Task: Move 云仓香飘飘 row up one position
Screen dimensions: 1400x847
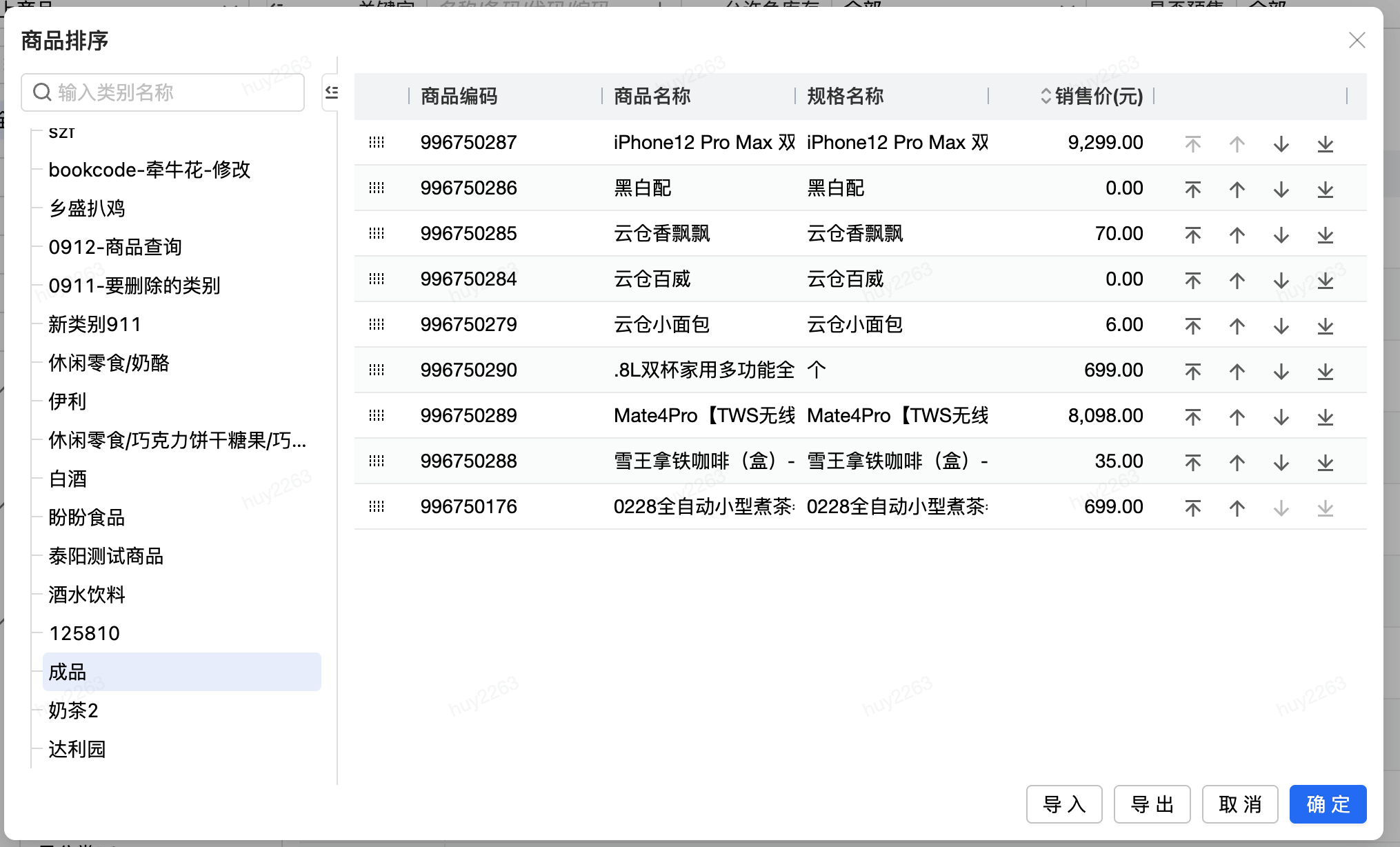Action: pos(1237,235)
